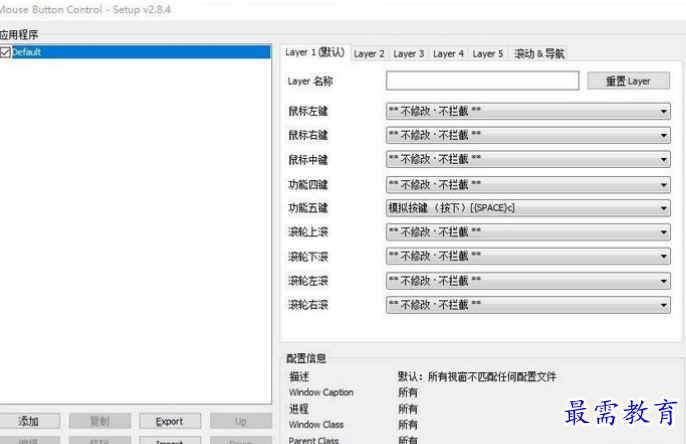Open the 鼠标左键 action dropdown
Image resolution: width=686 pixels, height=444 pixels.
[x=528, y=112]
